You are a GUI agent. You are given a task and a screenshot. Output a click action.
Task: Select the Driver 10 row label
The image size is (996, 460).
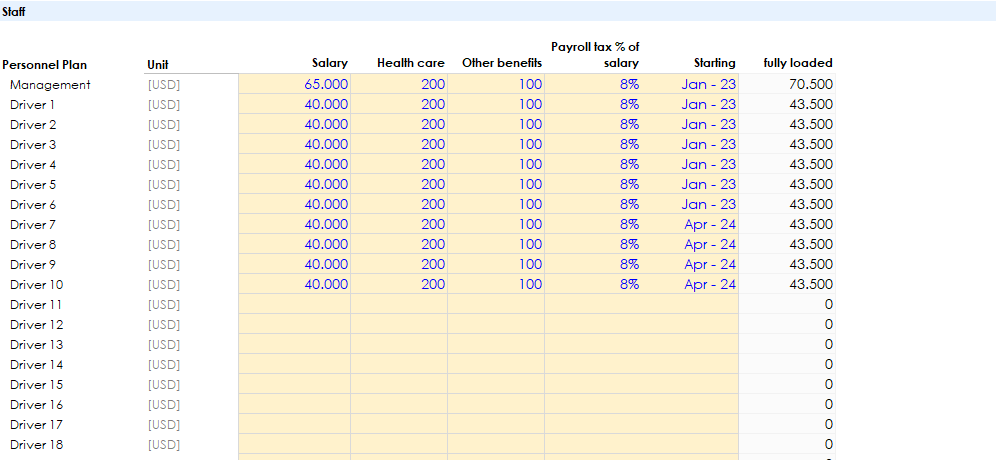(x=37, y=285)
